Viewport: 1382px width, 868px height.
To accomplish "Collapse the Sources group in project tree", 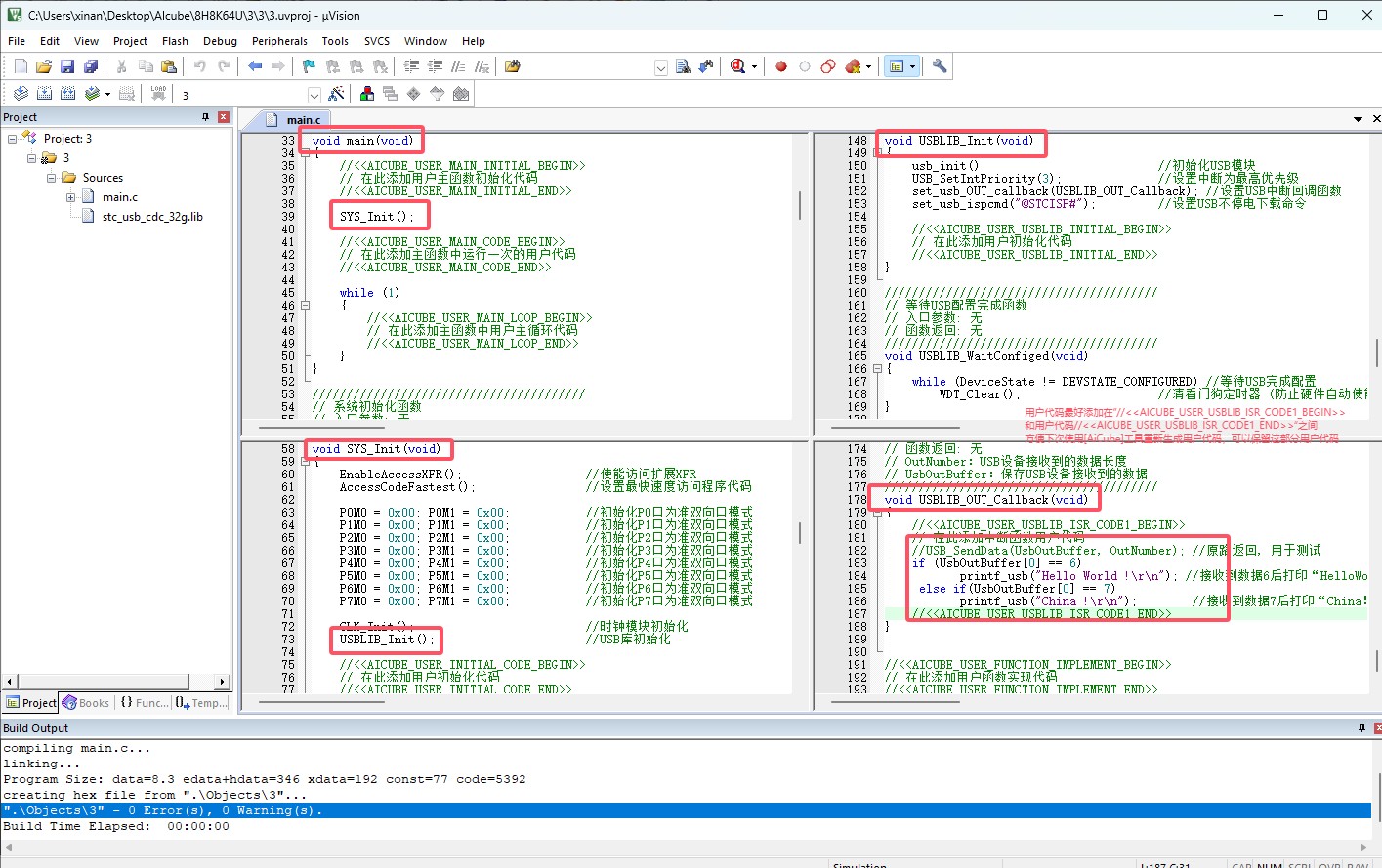I will point(51,178).
